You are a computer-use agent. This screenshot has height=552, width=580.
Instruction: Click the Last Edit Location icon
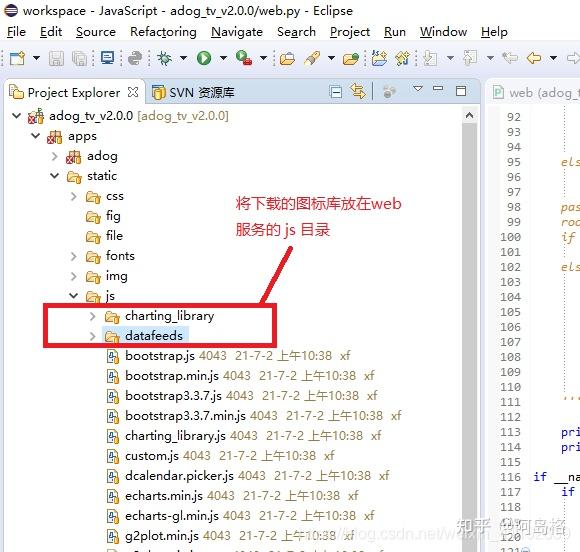coord(510,58)
